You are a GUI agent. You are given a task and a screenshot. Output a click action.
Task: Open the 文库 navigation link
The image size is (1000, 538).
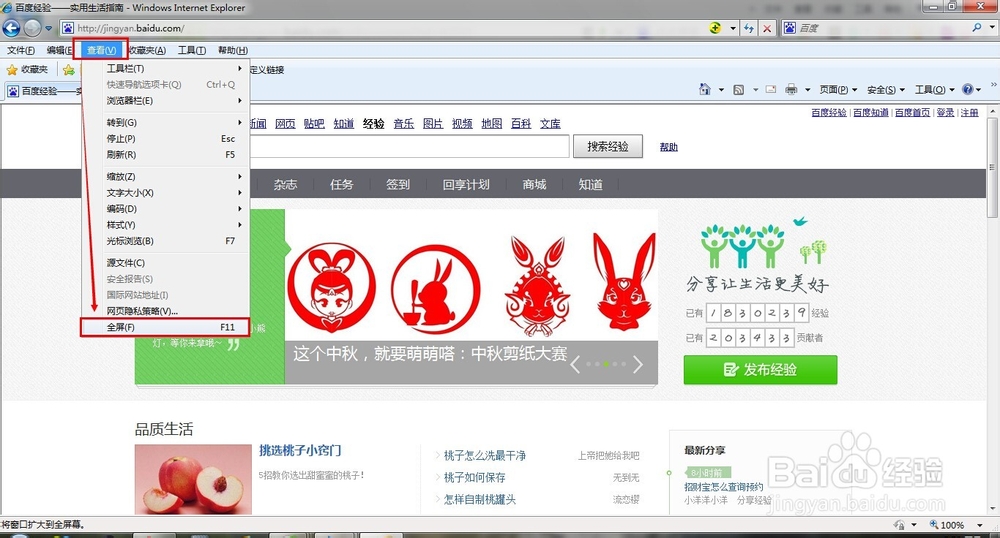(550, 124)
